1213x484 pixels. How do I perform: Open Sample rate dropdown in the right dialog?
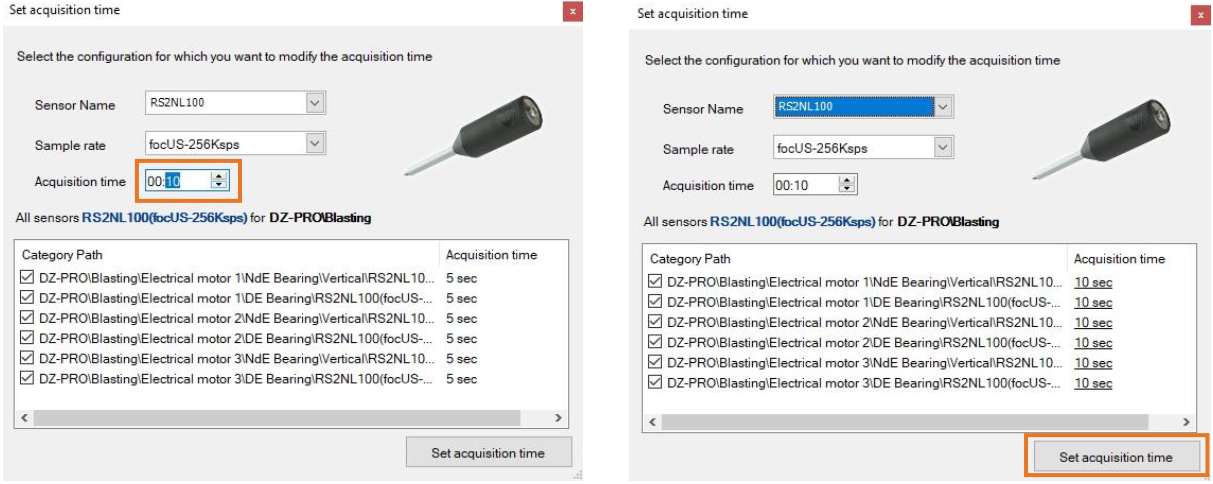943,148
